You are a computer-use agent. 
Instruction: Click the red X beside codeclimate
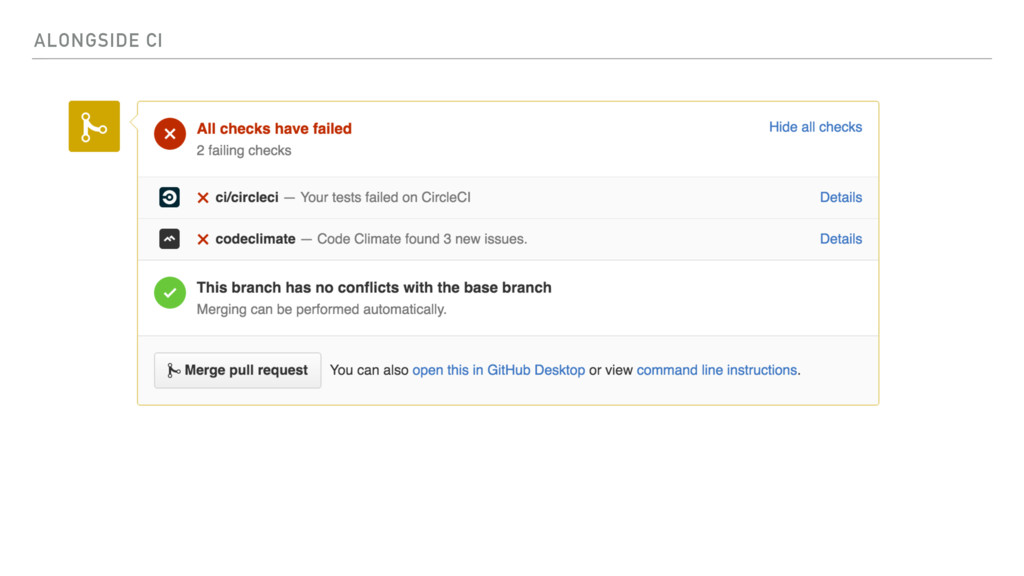pyautogui.click(x=203, y=240)
